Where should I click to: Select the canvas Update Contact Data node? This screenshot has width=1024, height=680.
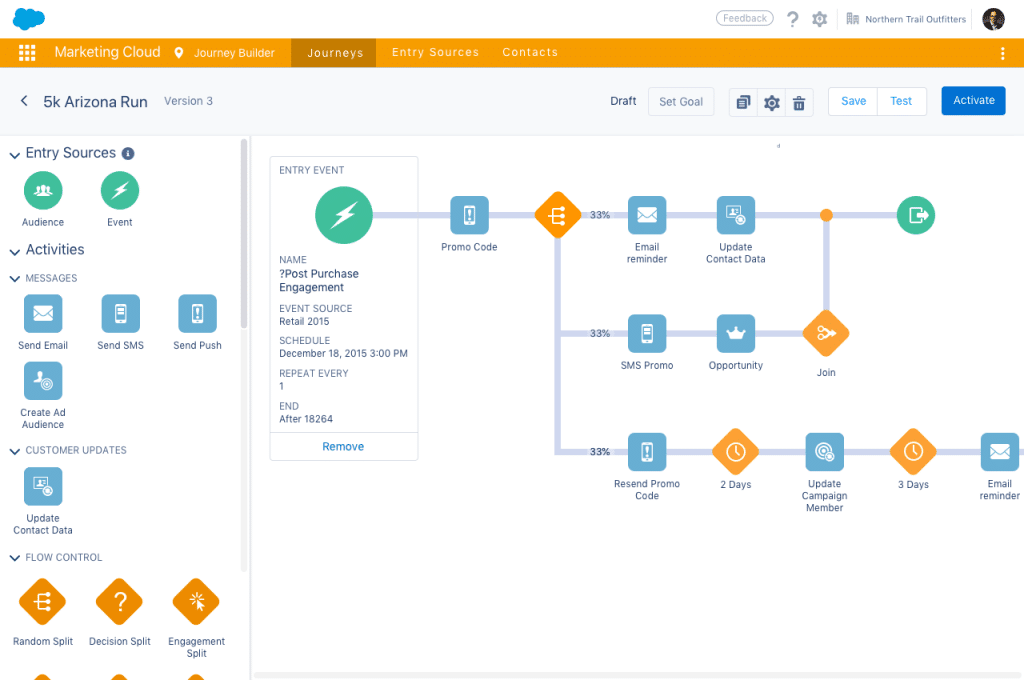[735, 215]
